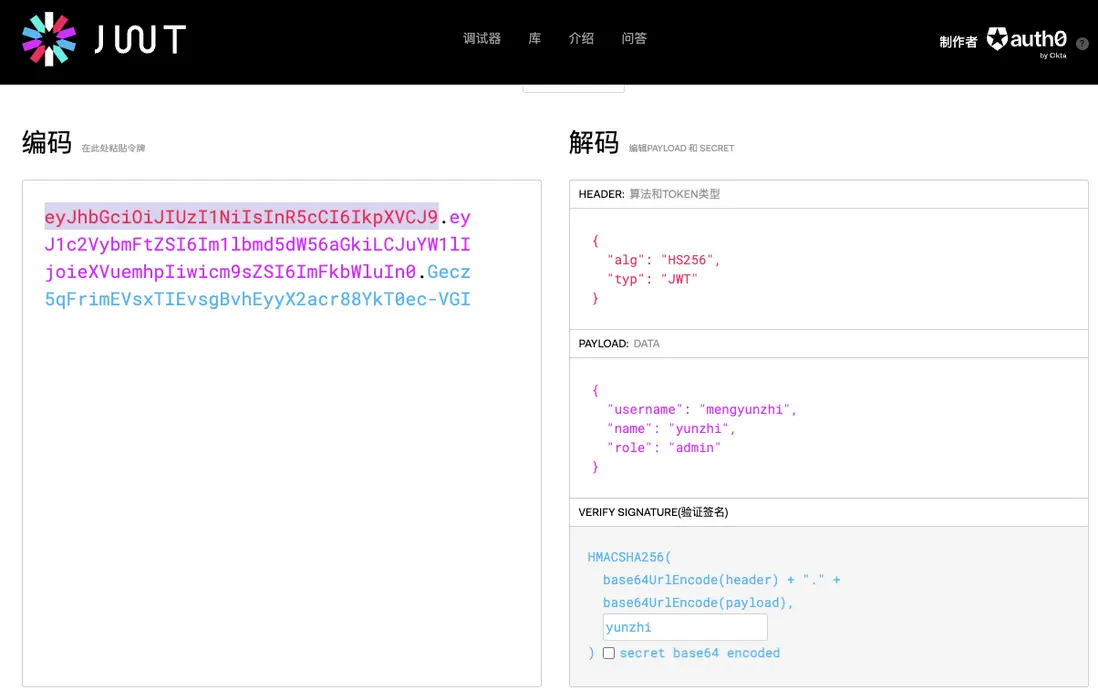Click the partially hidden algorithm dropdown at top
1098x690 pixels.
click(x=573, y=88)
